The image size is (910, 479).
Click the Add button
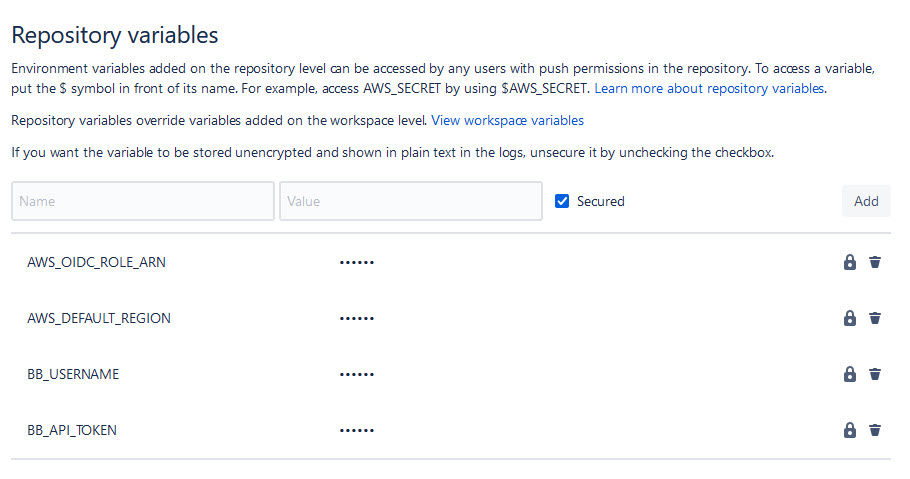[x=866, y=201]
